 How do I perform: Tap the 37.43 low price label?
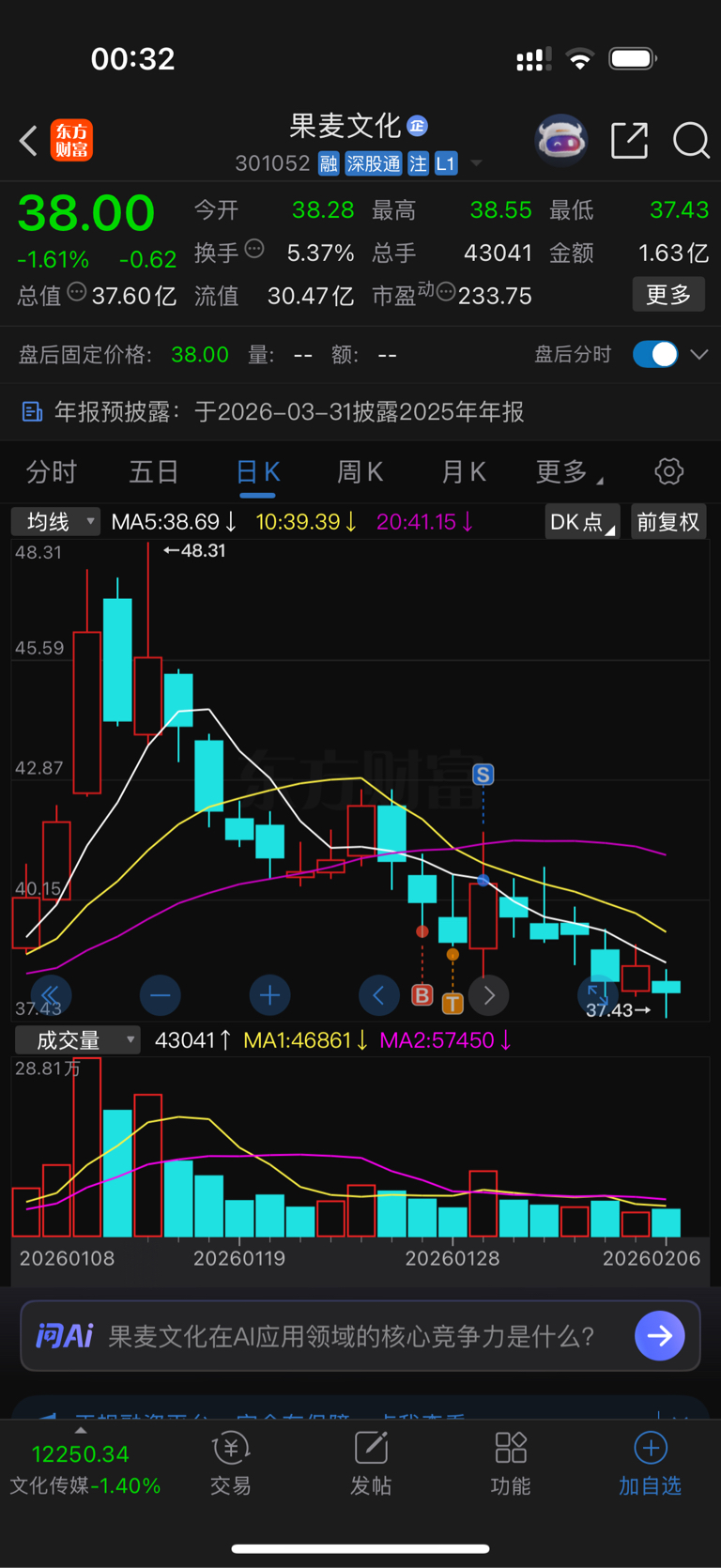[x=618, y=1010]
